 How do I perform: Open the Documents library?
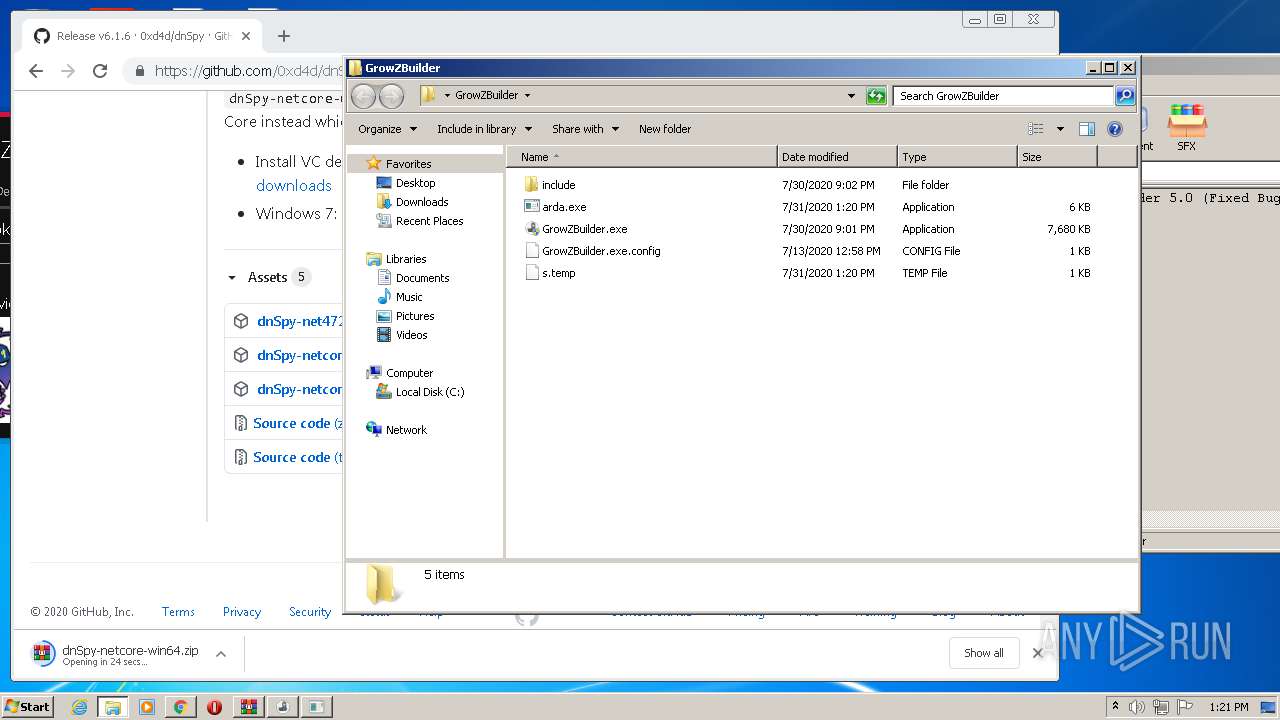422,278
